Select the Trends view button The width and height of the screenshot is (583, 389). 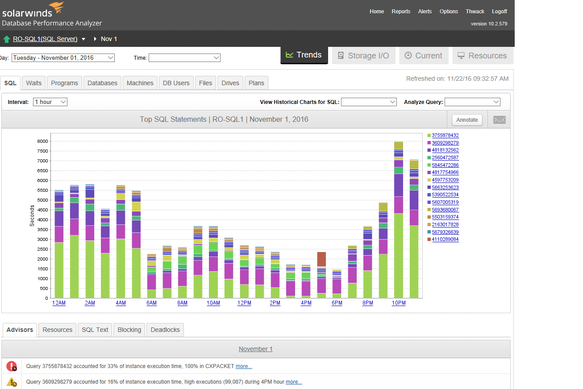coord(304,55)
